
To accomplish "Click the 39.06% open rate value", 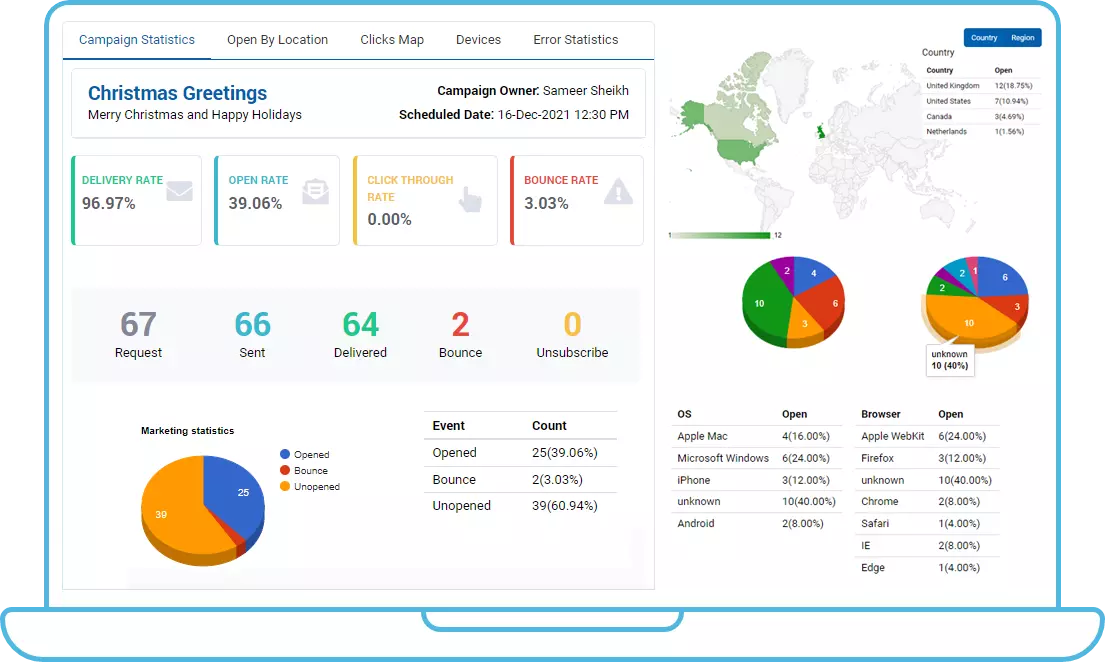I will (255, 204).
